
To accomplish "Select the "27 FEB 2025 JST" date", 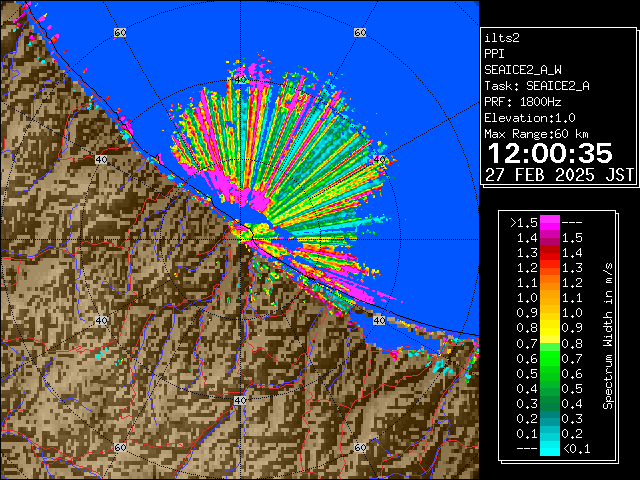I will point(559,175).
